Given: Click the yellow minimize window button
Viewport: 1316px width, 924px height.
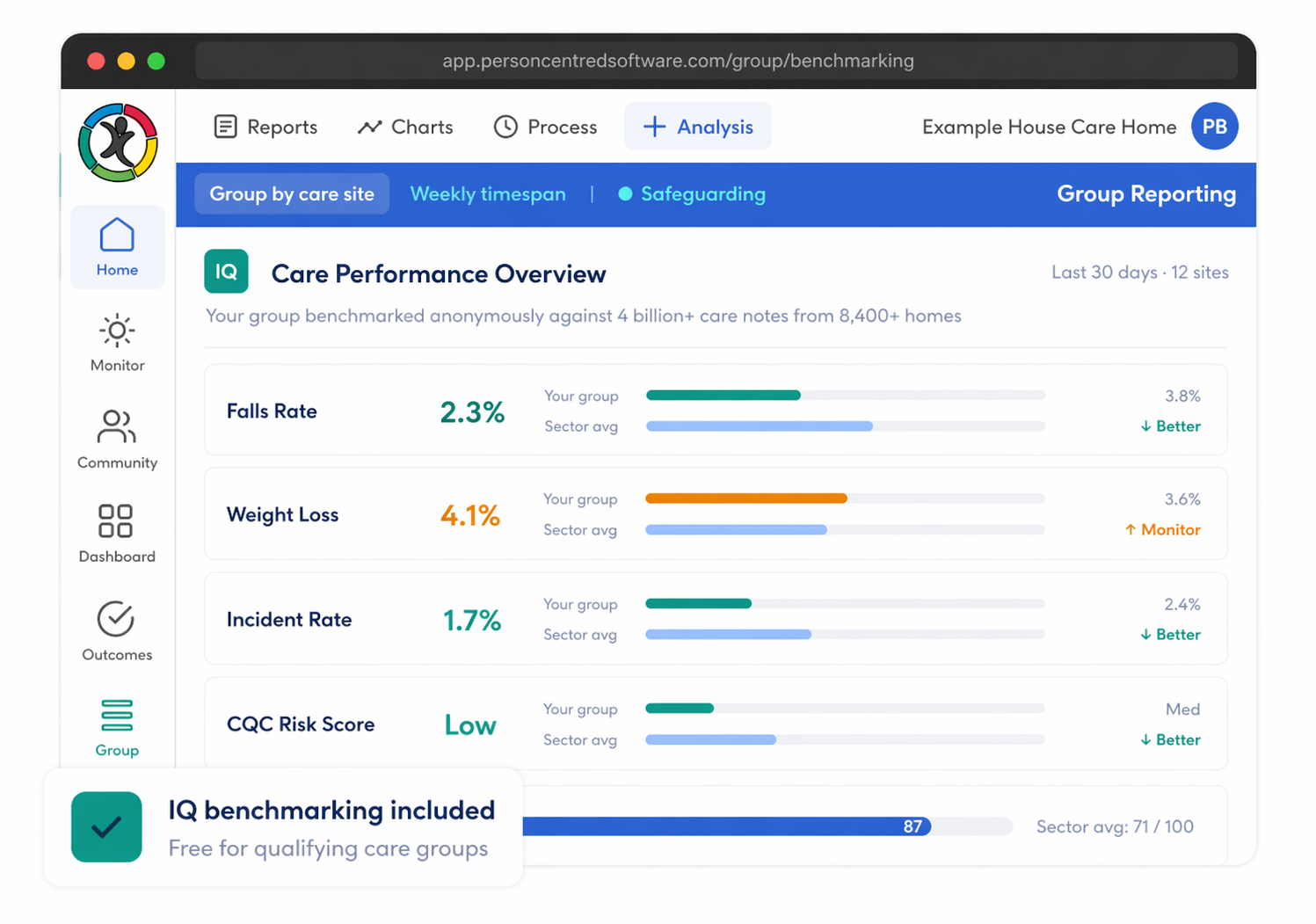Looking at the screenshot, I should (127, 61).
